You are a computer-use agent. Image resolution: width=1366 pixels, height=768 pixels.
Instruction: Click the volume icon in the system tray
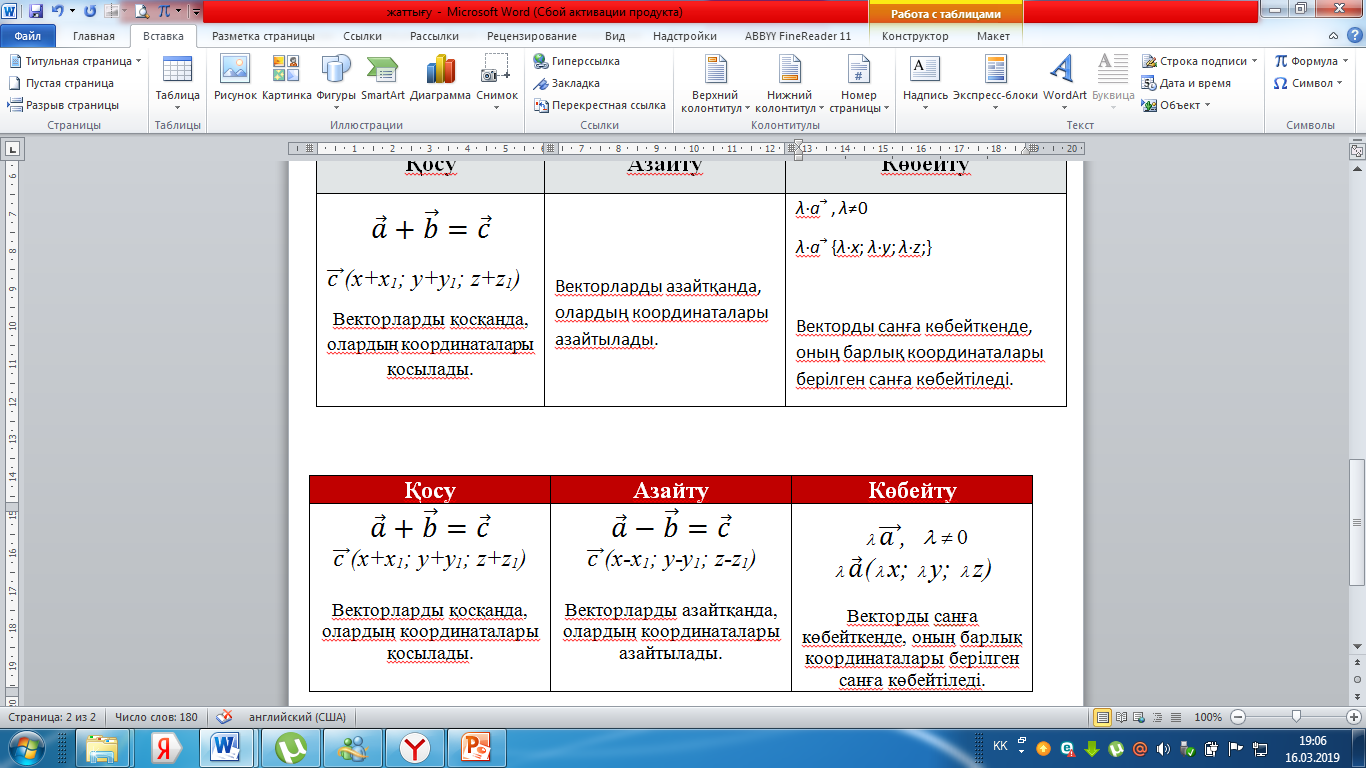click(x=1163, y=748)
